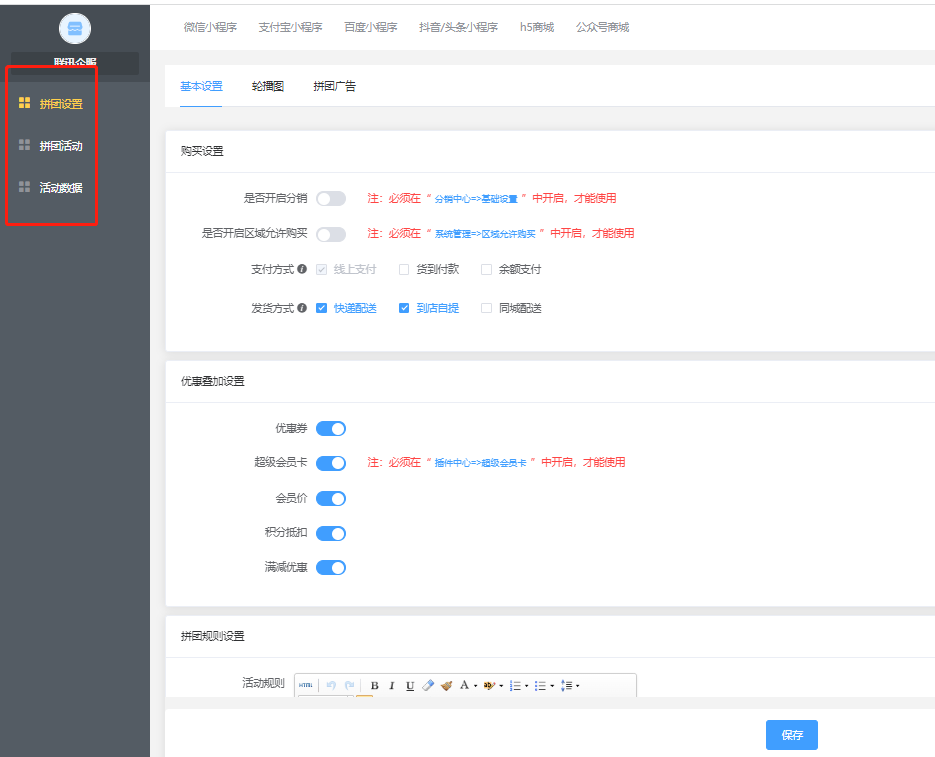Screen dimensions: 935x757
Task: Uncheck the 快递配送 checkbox
Action: tap(321, 308)
